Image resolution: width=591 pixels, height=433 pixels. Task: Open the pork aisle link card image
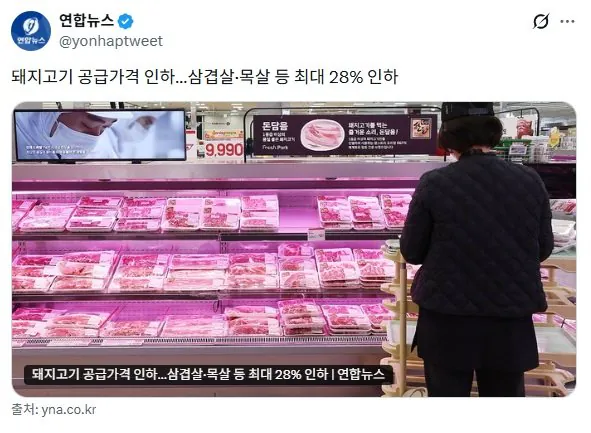point(294,249)
